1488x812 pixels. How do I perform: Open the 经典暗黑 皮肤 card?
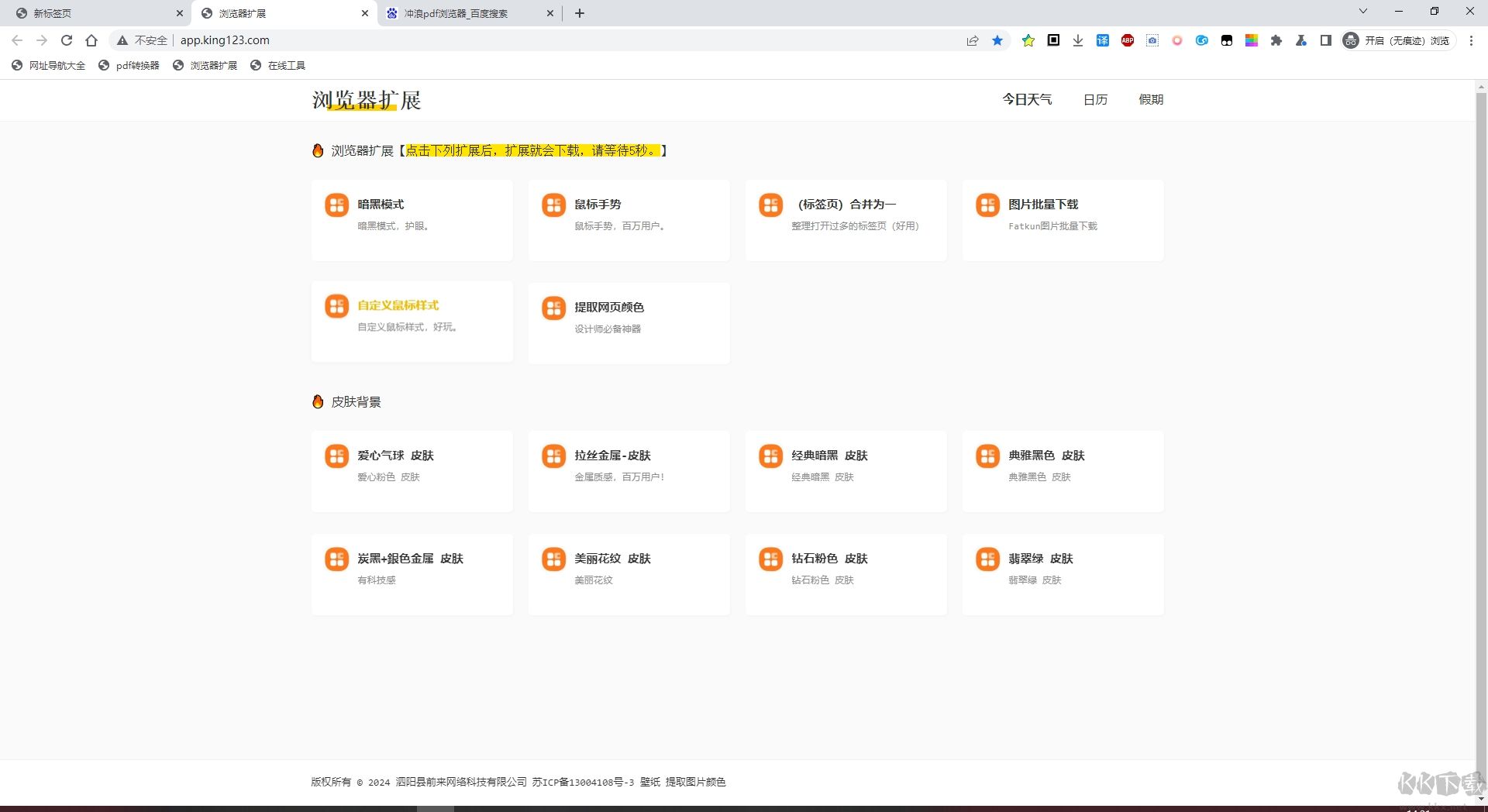click(846, 471)
